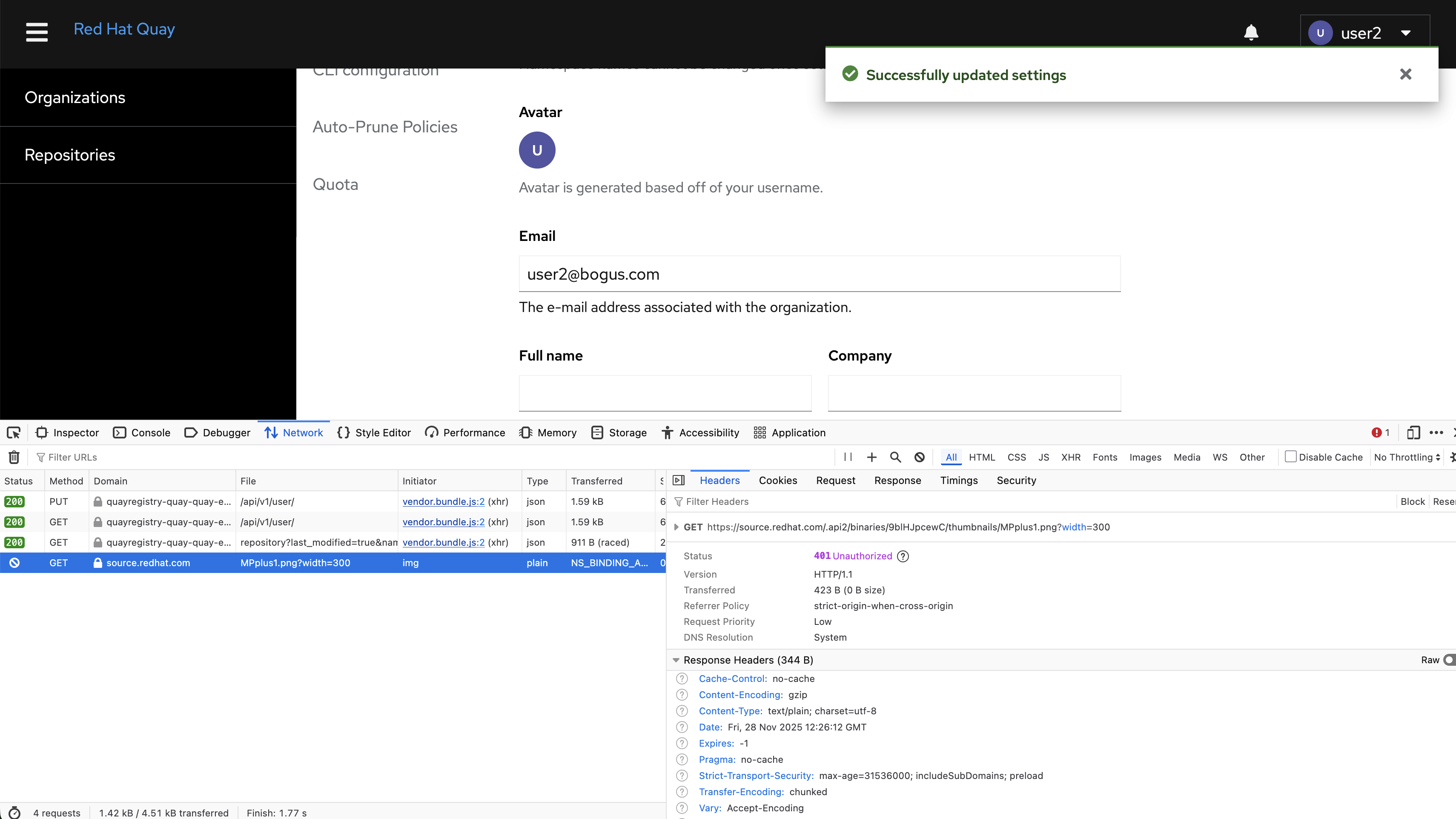Click the Email input field
Image resolution: width=1456 pixels, height=819 pixels.
coord(820,274)
